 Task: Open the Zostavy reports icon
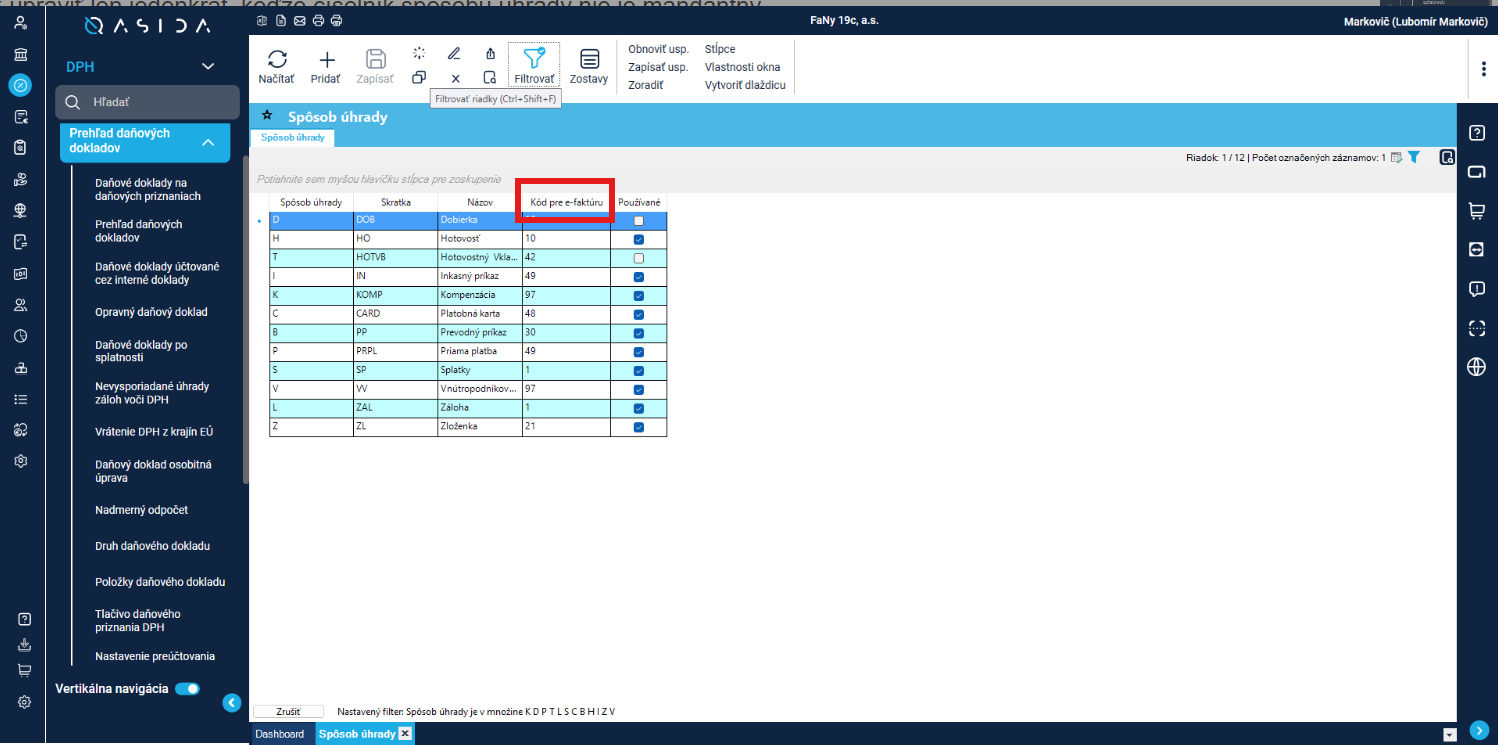pos(589,59)
